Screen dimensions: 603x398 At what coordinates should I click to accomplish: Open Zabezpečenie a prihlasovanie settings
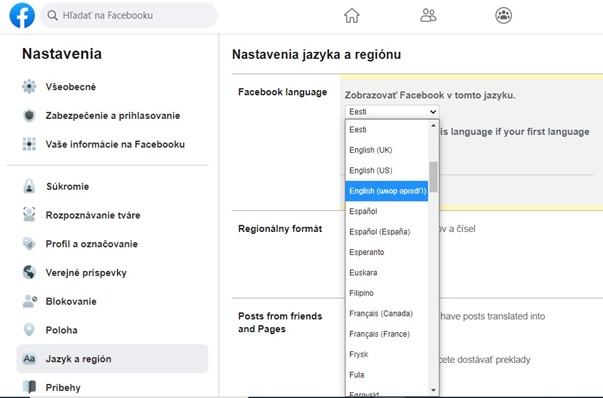point(112,115)
